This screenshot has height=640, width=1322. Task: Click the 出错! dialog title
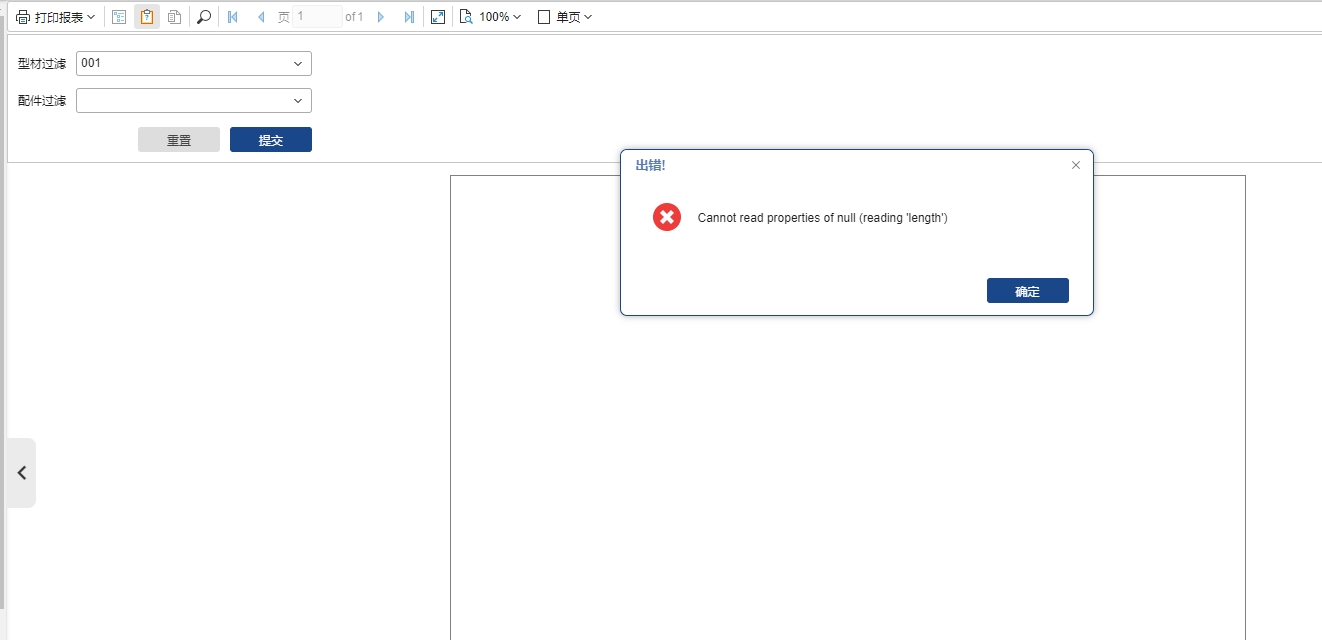click(650, 165)
